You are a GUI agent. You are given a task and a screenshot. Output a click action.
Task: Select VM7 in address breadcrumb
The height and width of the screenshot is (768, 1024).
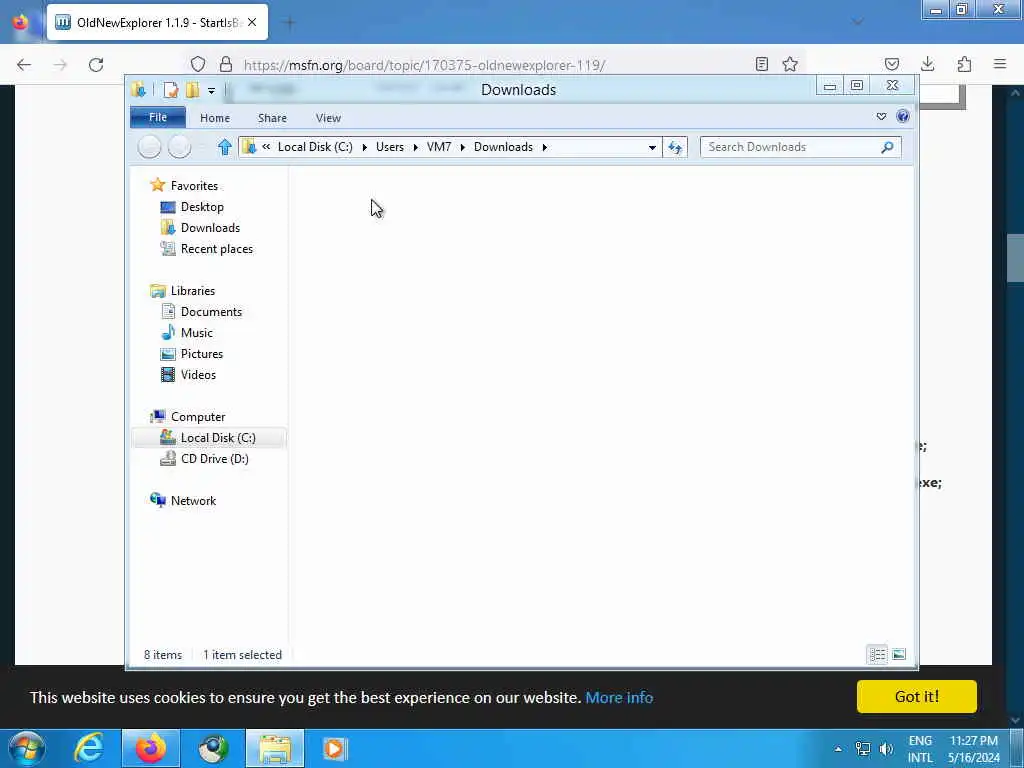(x=439, y=147)
